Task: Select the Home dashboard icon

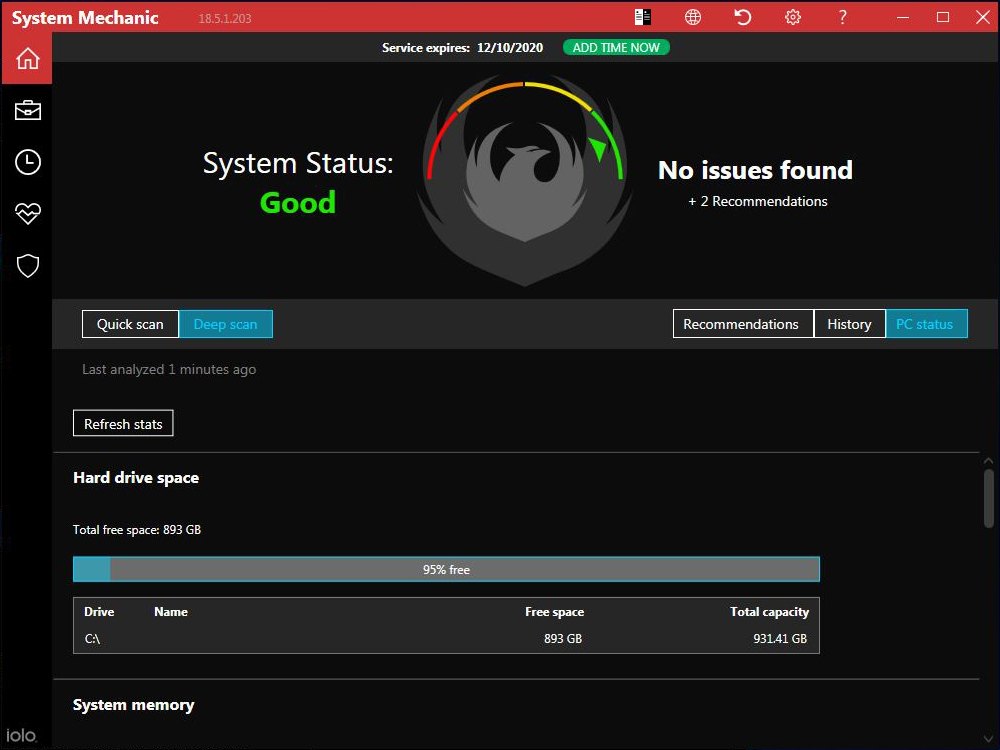Action: point(26,58)
